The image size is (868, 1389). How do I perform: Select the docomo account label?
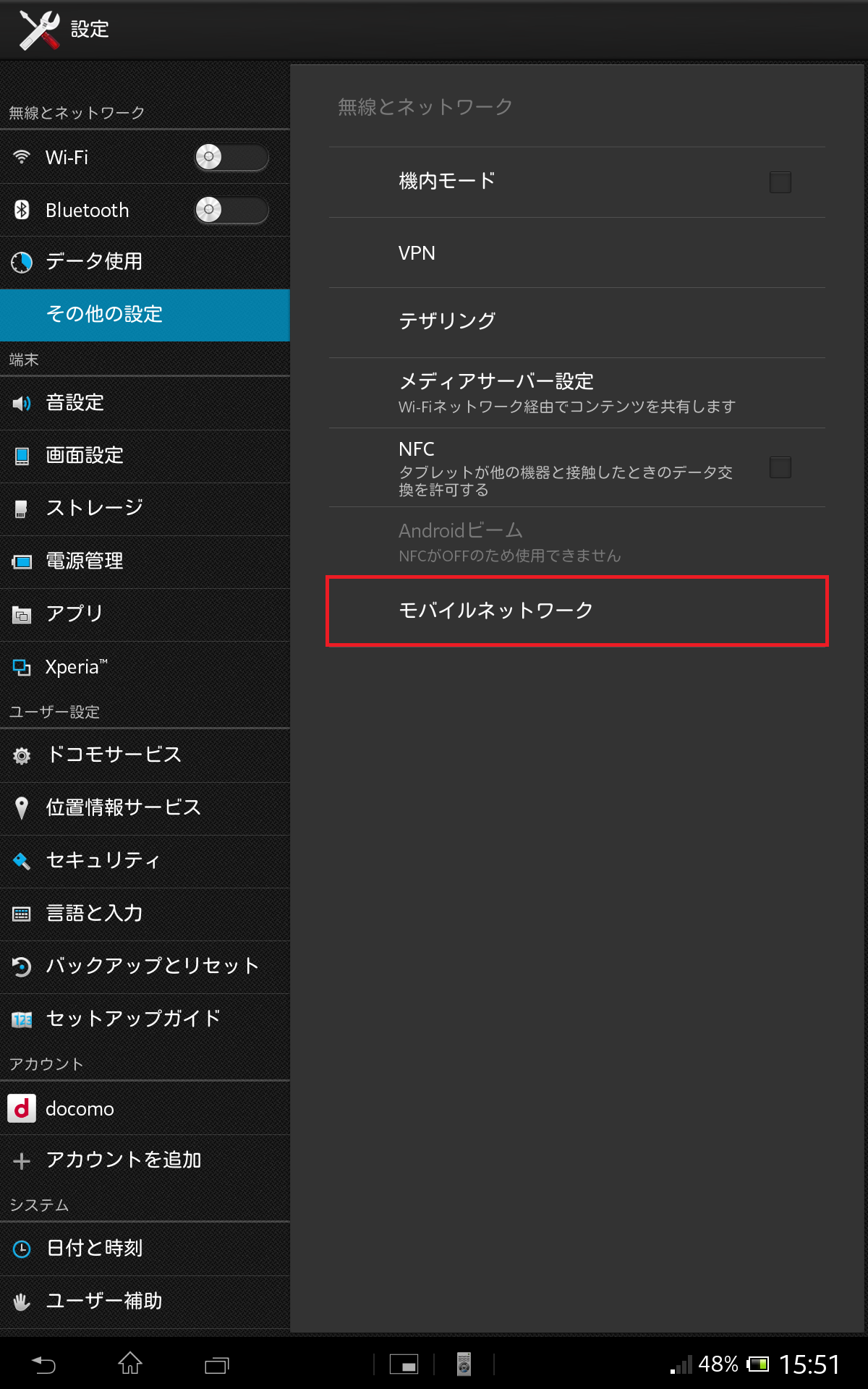(x=80, y=1109)
